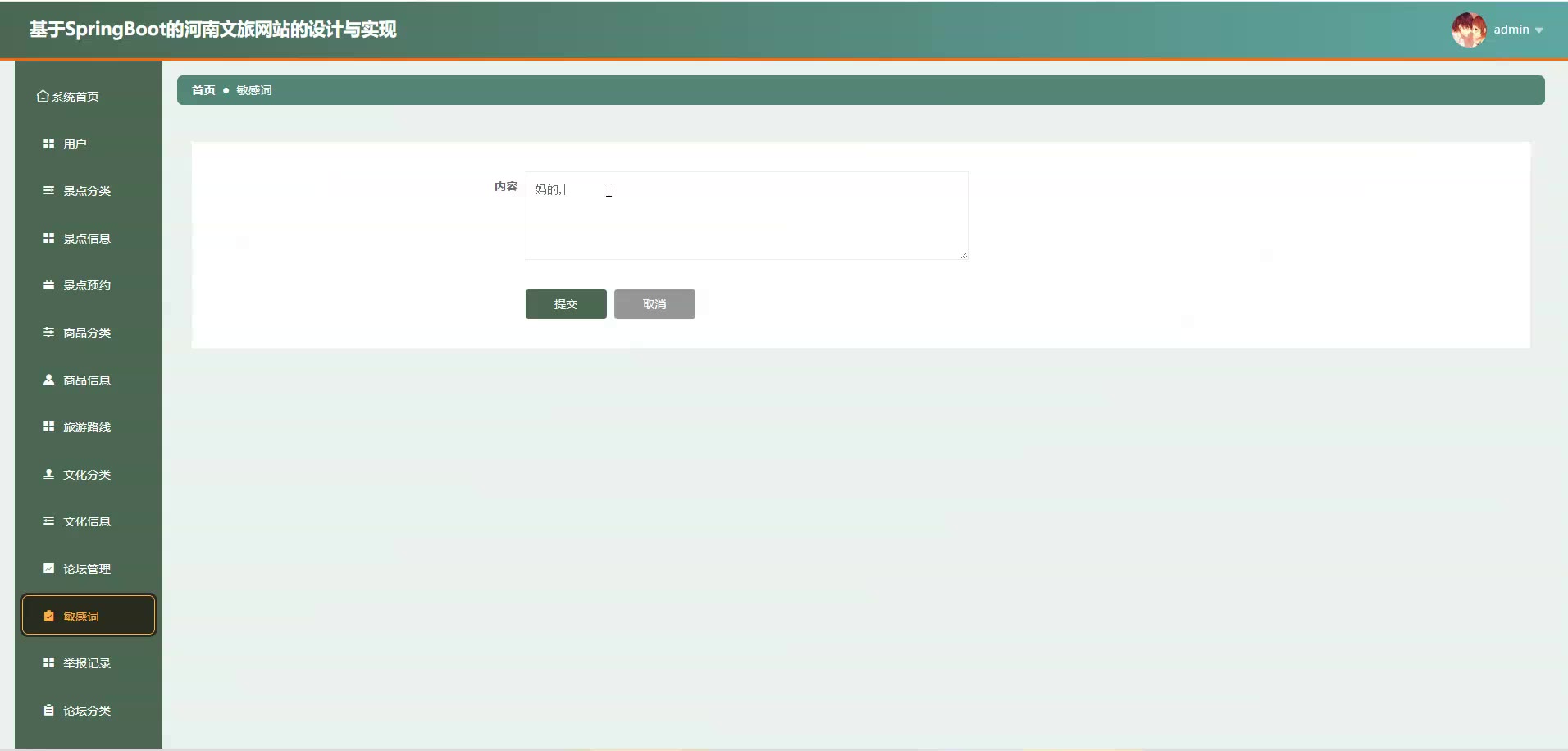Select the 旅游路线 menu entry

click(89, 427)
